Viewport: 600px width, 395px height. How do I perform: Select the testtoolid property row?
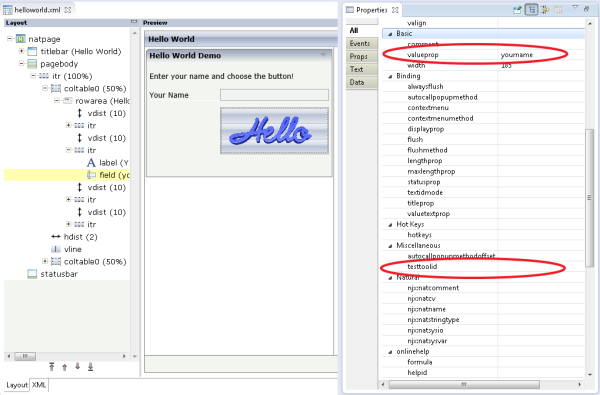click(483, 266)
